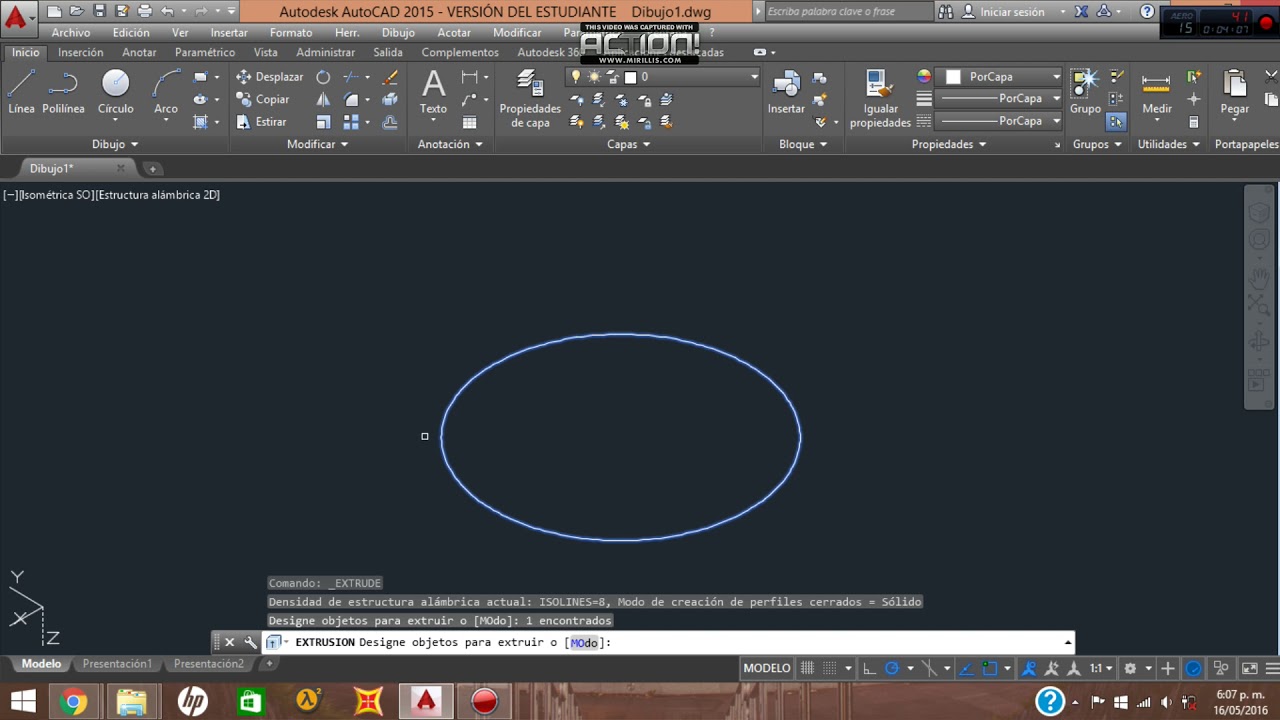Expand the Bloque panel dropdown
The width and height of the screenshot is (1280, 720).
coord(803,144)
